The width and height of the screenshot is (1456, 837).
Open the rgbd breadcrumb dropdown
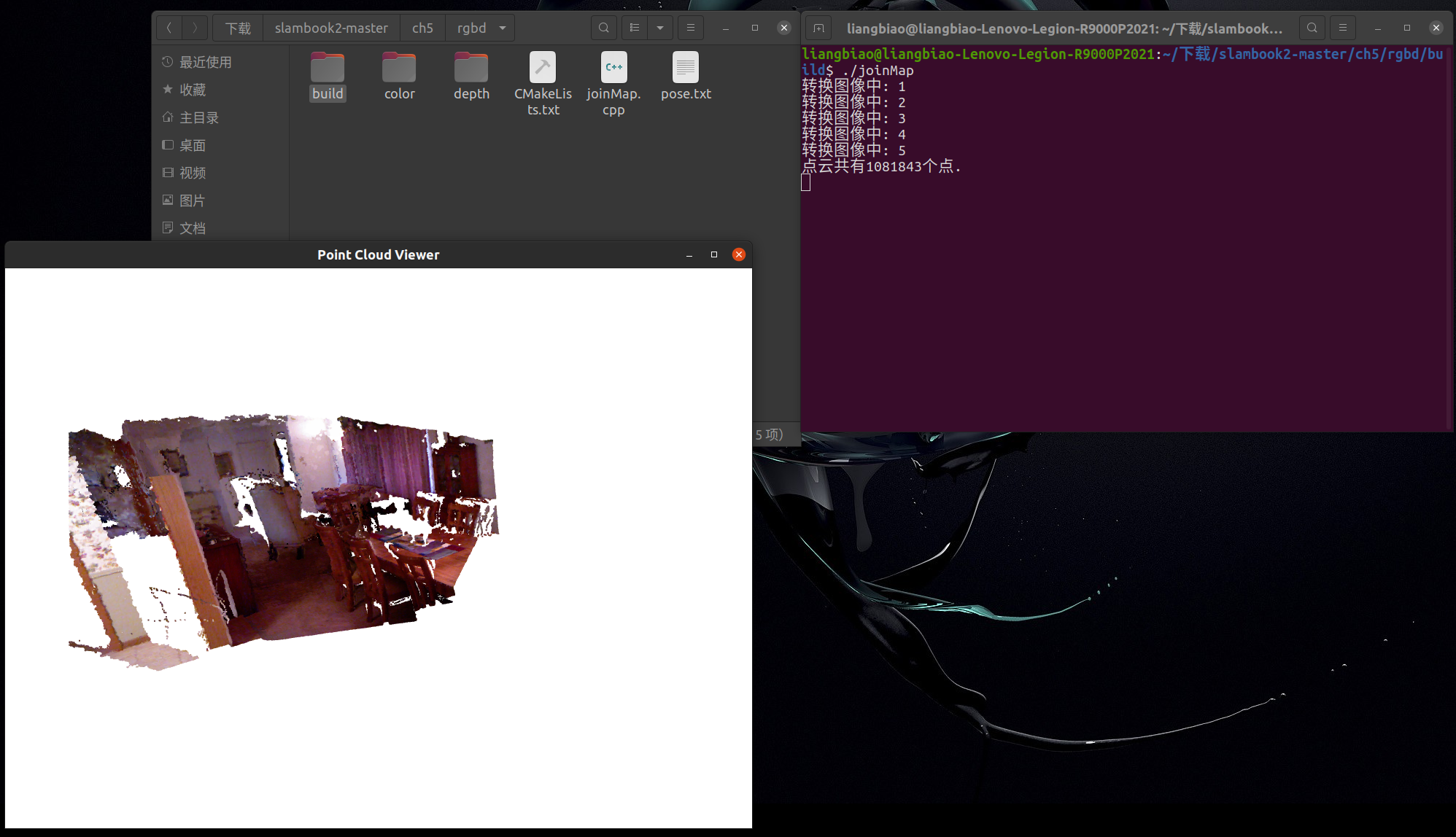(x=502, y=27)
